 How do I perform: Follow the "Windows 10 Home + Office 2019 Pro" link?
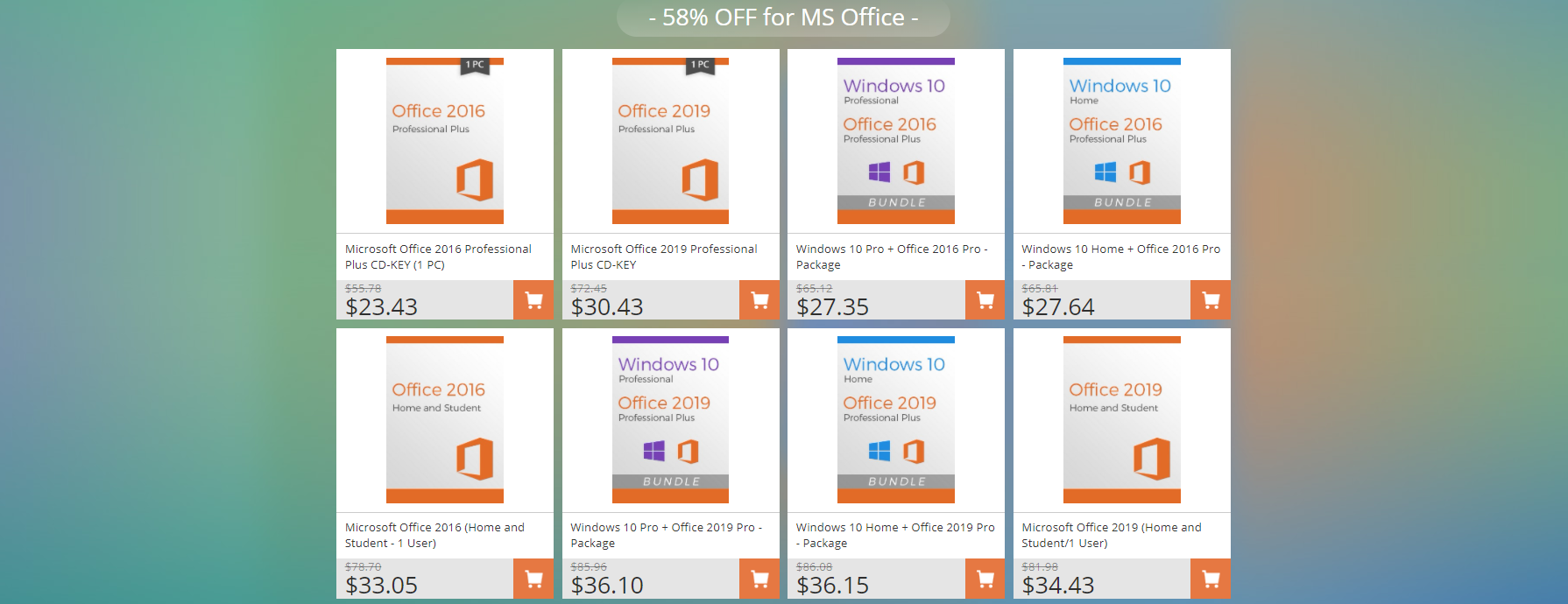click(894, 535)
